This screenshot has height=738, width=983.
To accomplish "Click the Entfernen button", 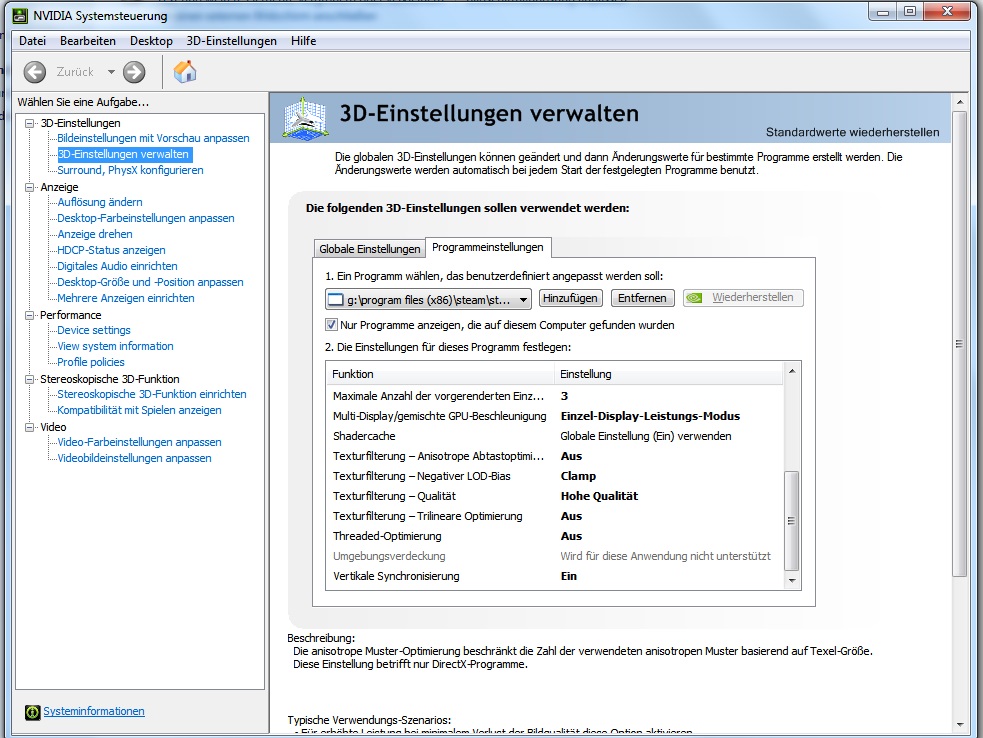I will [x=642, y=298].
